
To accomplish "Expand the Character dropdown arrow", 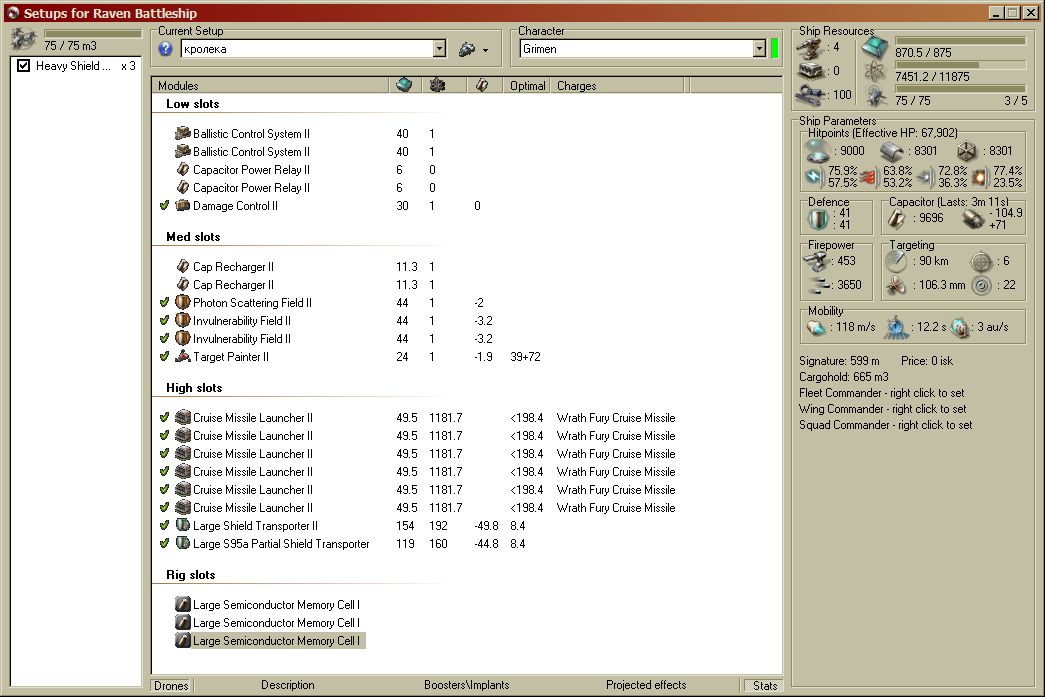I will pyautogui.click(x=759, y=49).
